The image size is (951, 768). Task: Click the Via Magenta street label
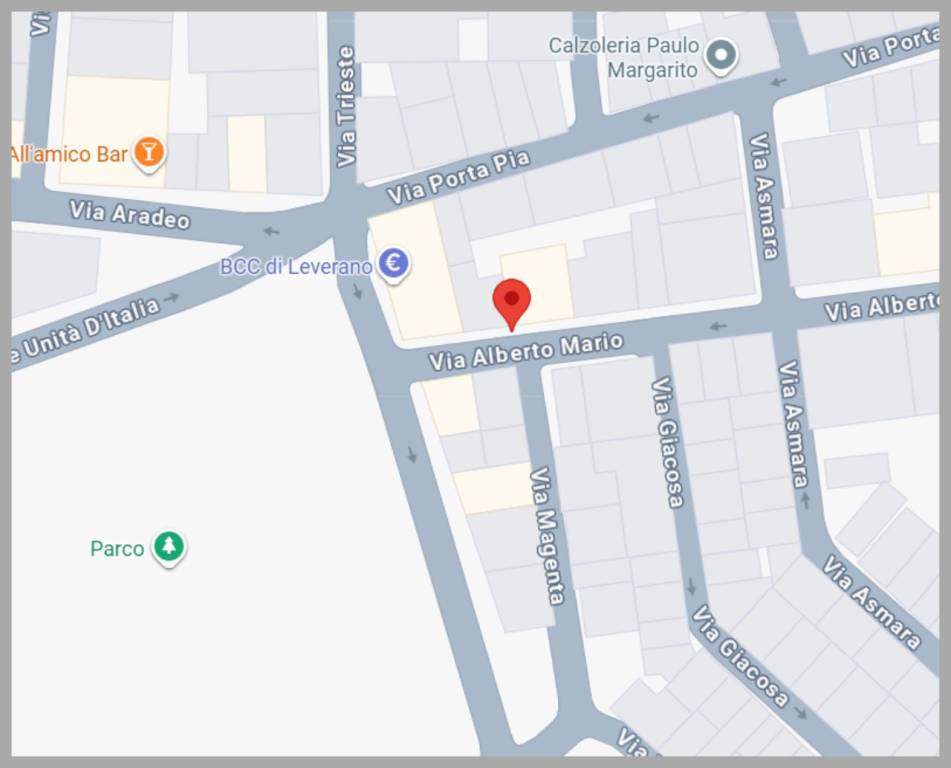coord(548,536)
